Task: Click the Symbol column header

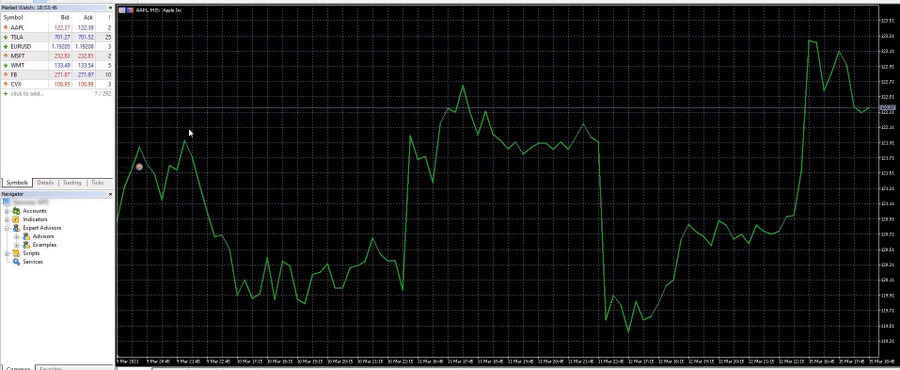Action: (13, 17)
